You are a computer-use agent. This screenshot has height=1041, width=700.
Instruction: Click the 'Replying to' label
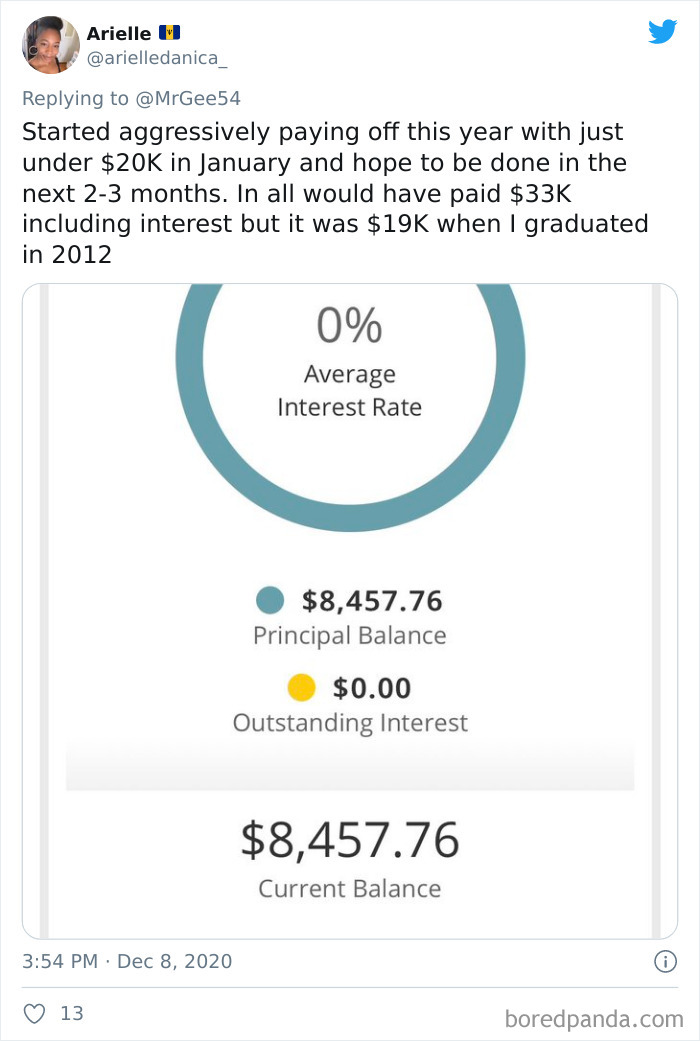73,98
